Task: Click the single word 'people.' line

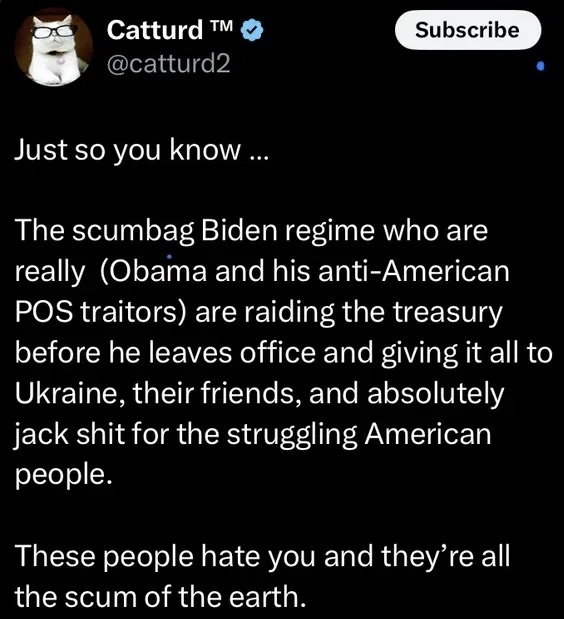Action: 64,475
